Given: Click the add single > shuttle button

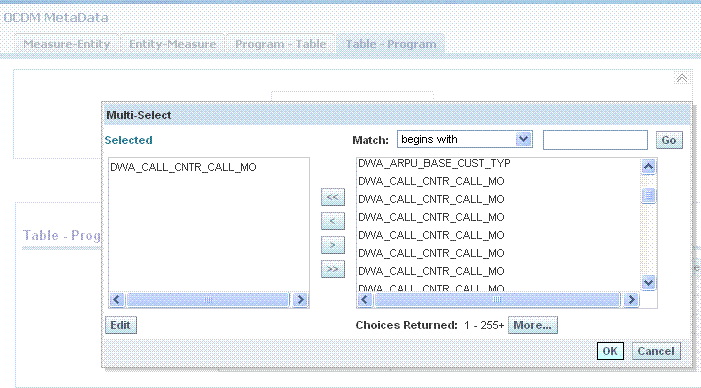Looking at the screenshot, I should (x=333, y=245).
